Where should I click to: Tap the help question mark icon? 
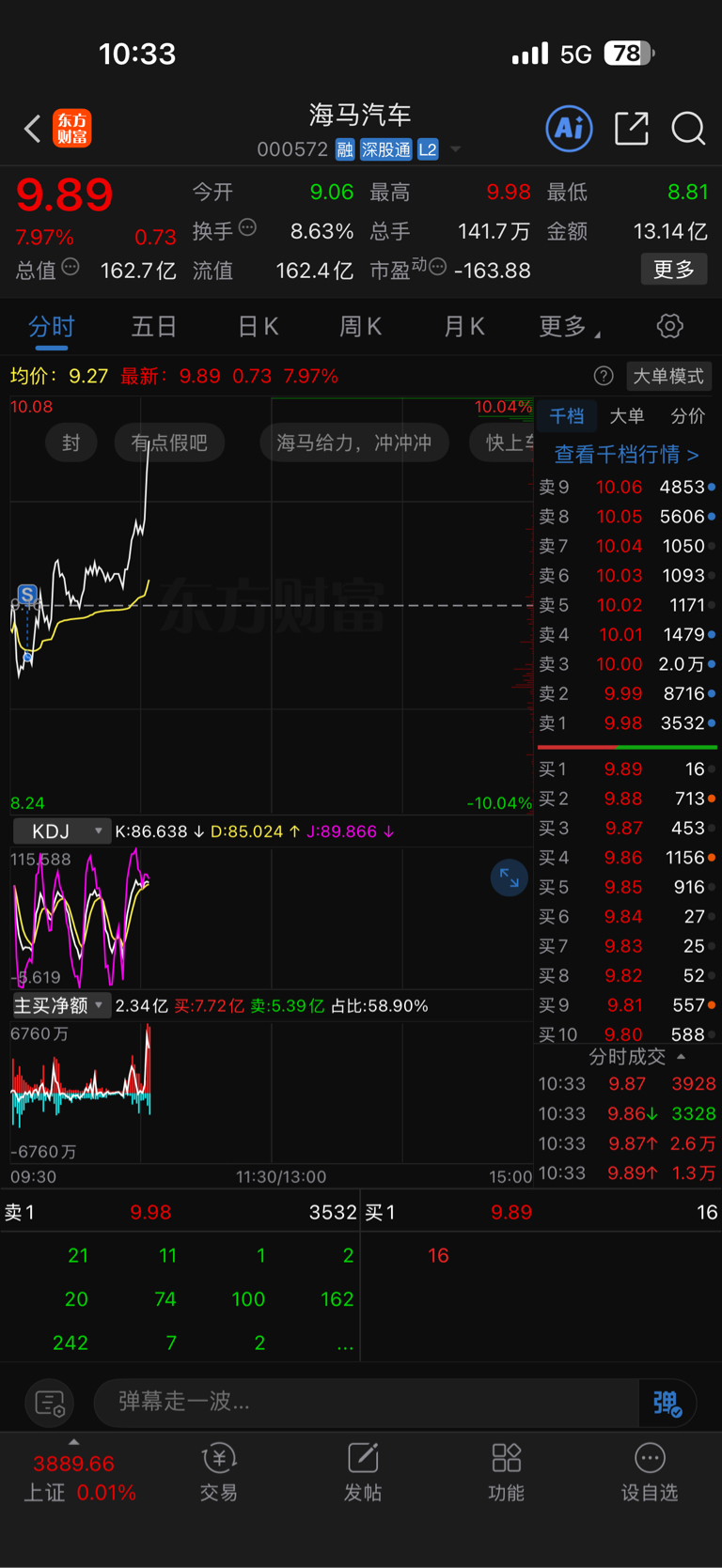click(x=604, y=376)
